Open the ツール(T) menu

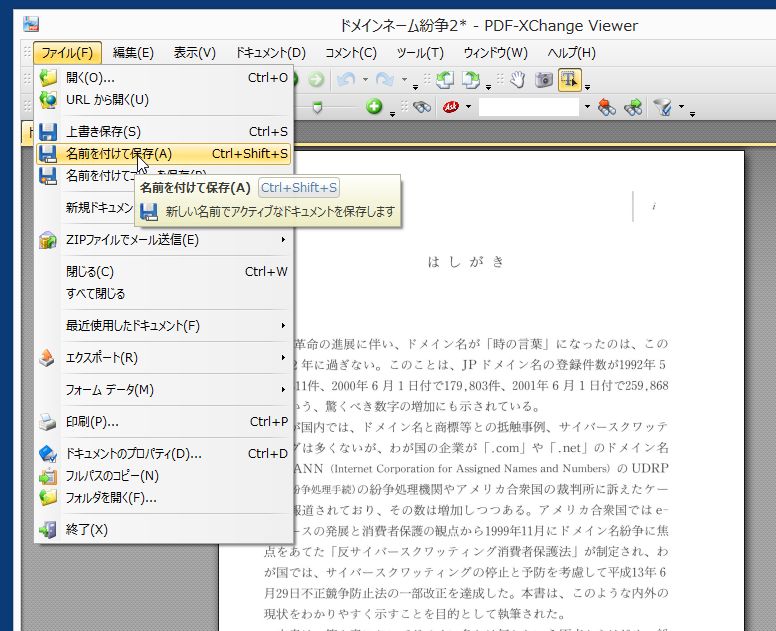[420, 52]
